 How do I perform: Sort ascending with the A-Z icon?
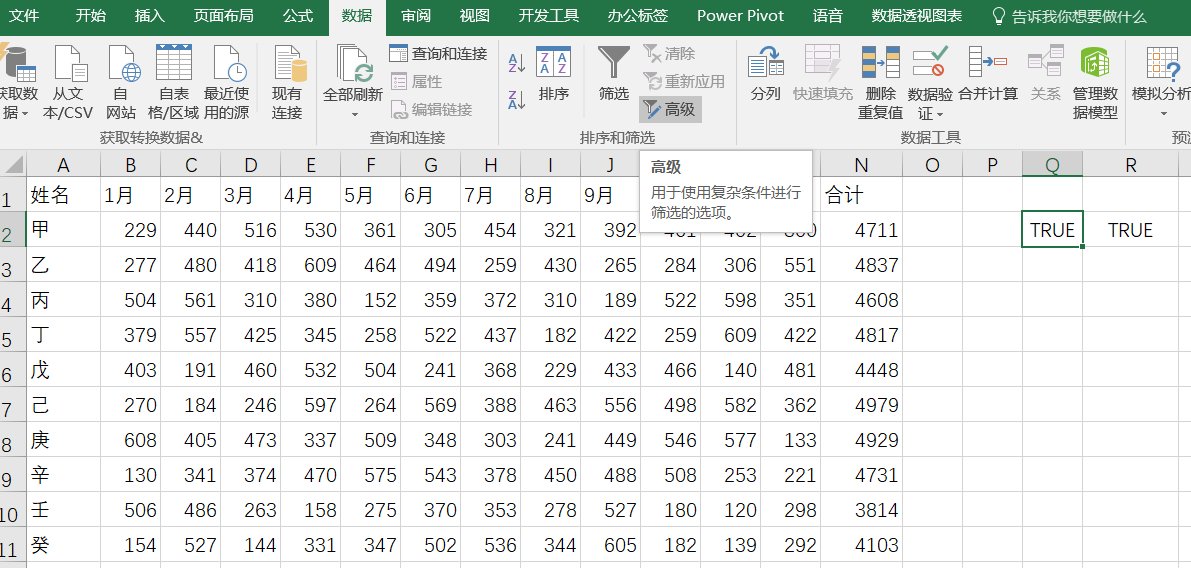tap(517, 63)
